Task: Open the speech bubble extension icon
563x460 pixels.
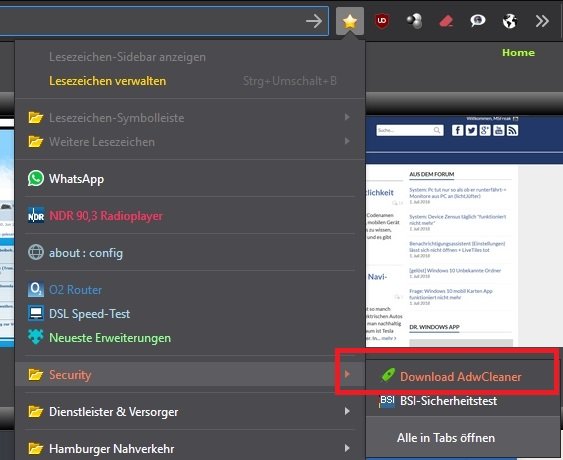Action: (x=478, y=21)
